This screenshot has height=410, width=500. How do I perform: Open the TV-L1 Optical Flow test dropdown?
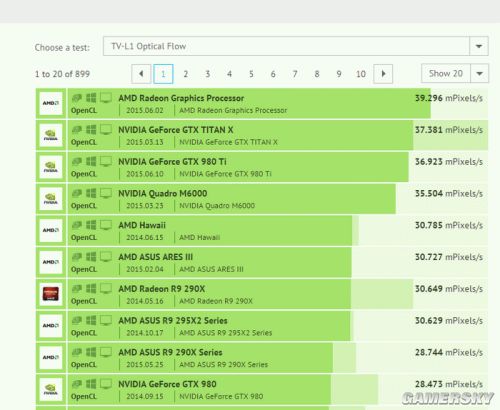pos(296,46)
